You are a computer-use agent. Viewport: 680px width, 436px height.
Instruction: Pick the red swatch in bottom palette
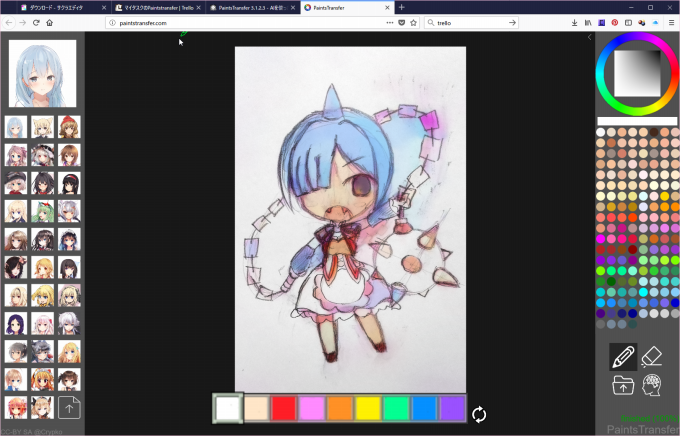(284, 408)
